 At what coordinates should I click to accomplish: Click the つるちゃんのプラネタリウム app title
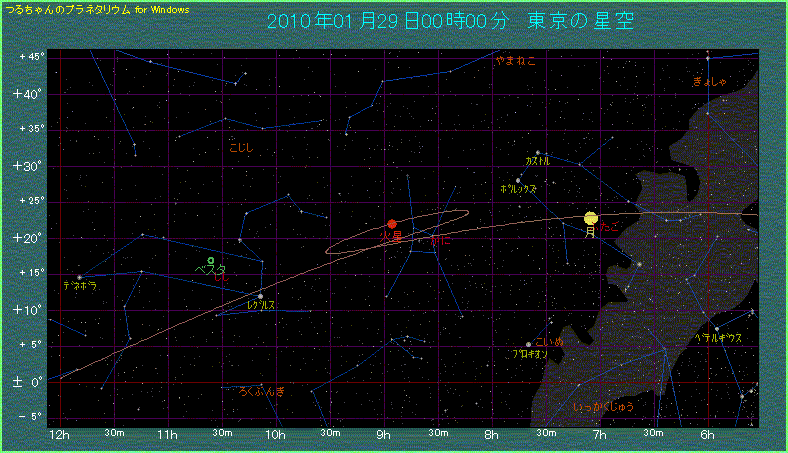click(x=96, y=9)
